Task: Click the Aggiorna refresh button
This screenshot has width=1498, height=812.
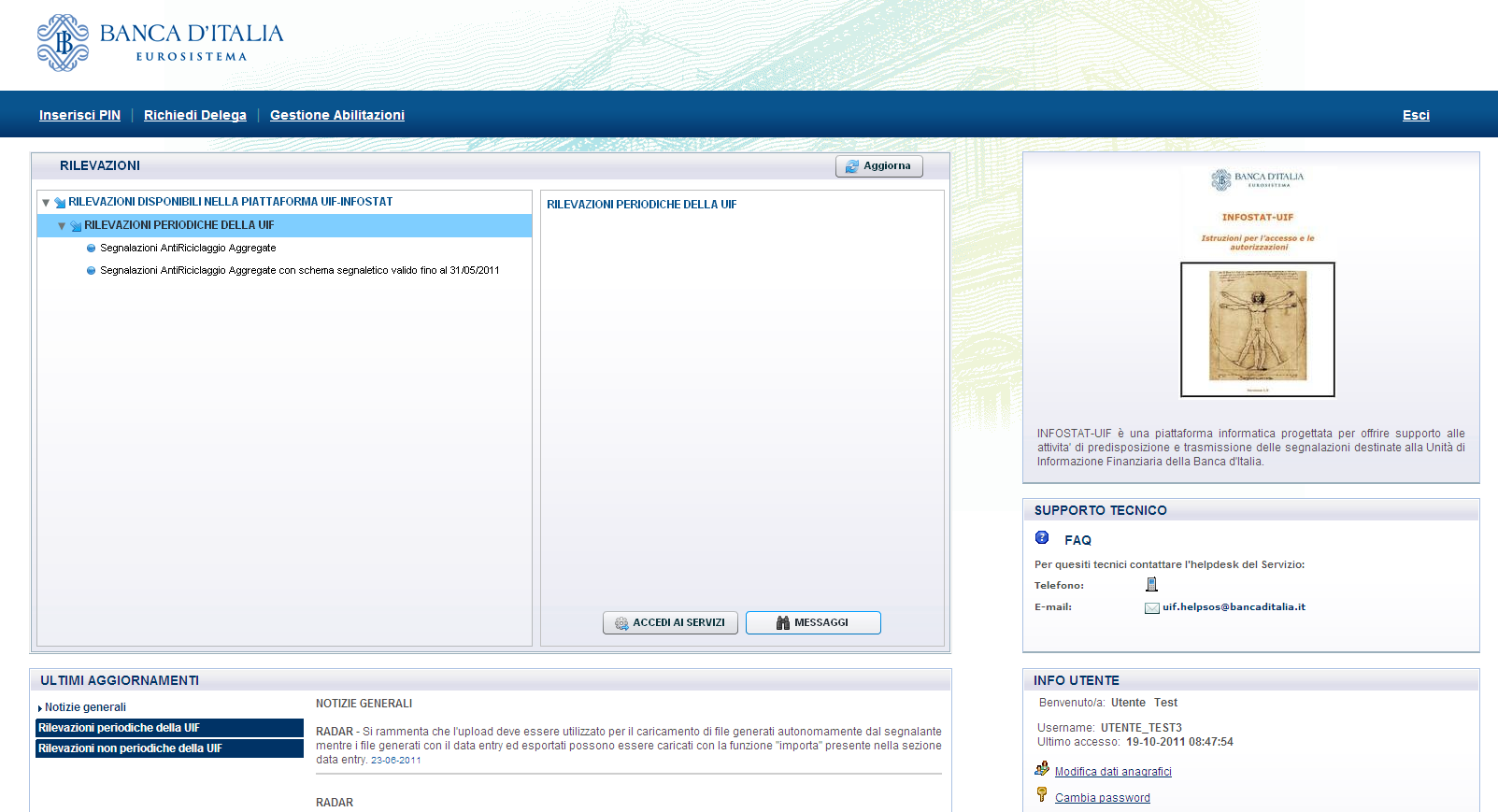Action: pos(878,165)
